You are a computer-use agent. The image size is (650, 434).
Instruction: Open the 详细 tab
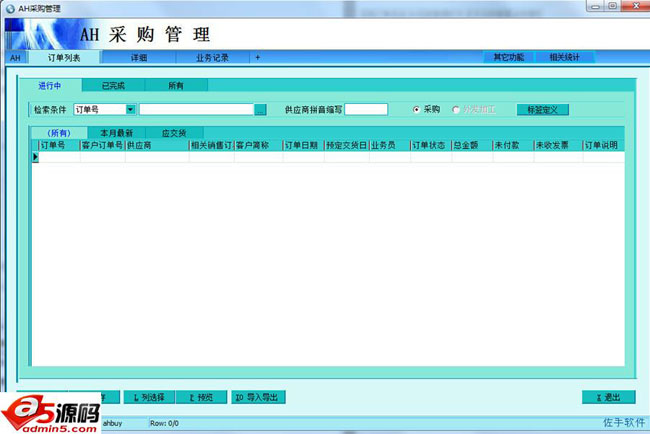[139, 58]
